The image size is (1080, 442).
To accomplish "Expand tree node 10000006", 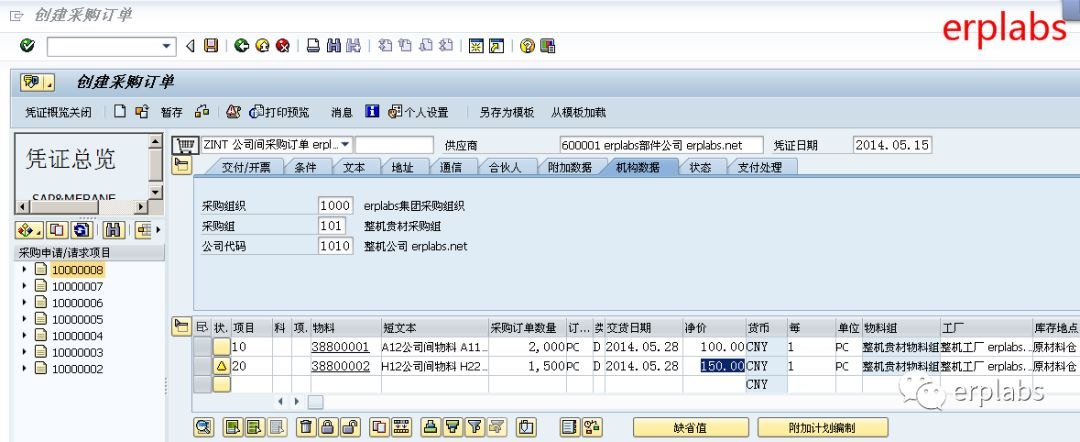I will 25,303.
